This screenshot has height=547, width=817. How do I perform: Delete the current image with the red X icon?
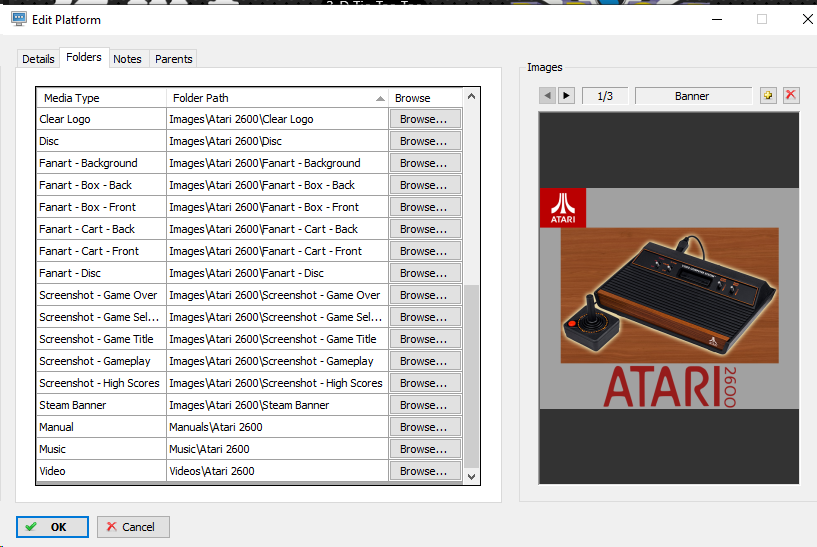tap(791, 95)
